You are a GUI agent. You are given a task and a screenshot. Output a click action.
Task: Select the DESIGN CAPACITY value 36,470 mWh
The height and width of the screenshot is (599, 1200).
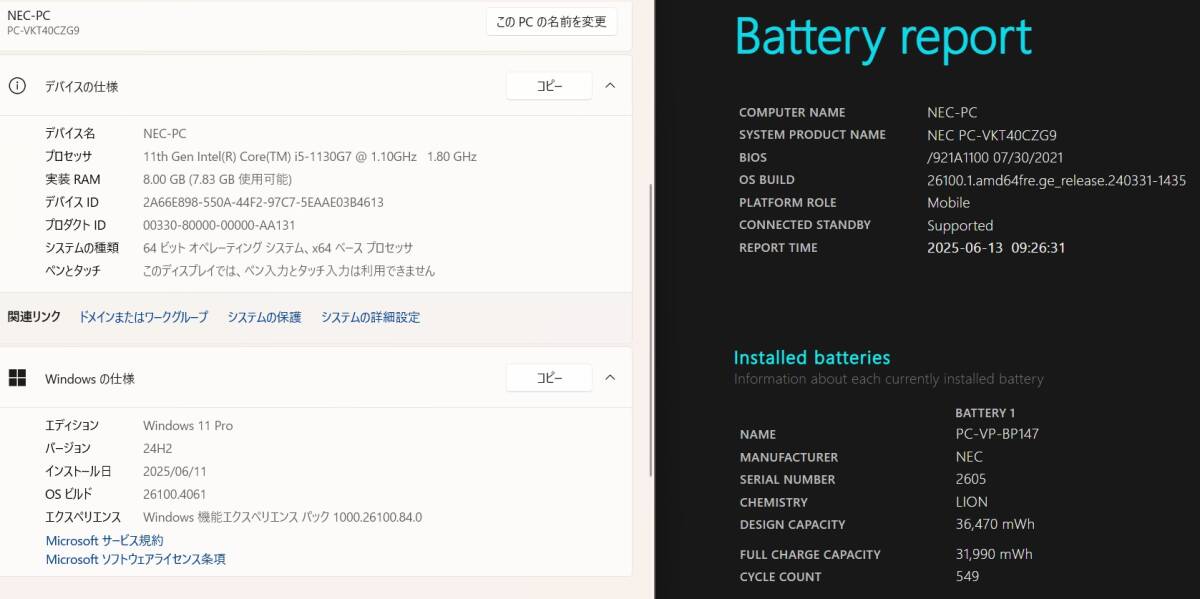(995, 524)
